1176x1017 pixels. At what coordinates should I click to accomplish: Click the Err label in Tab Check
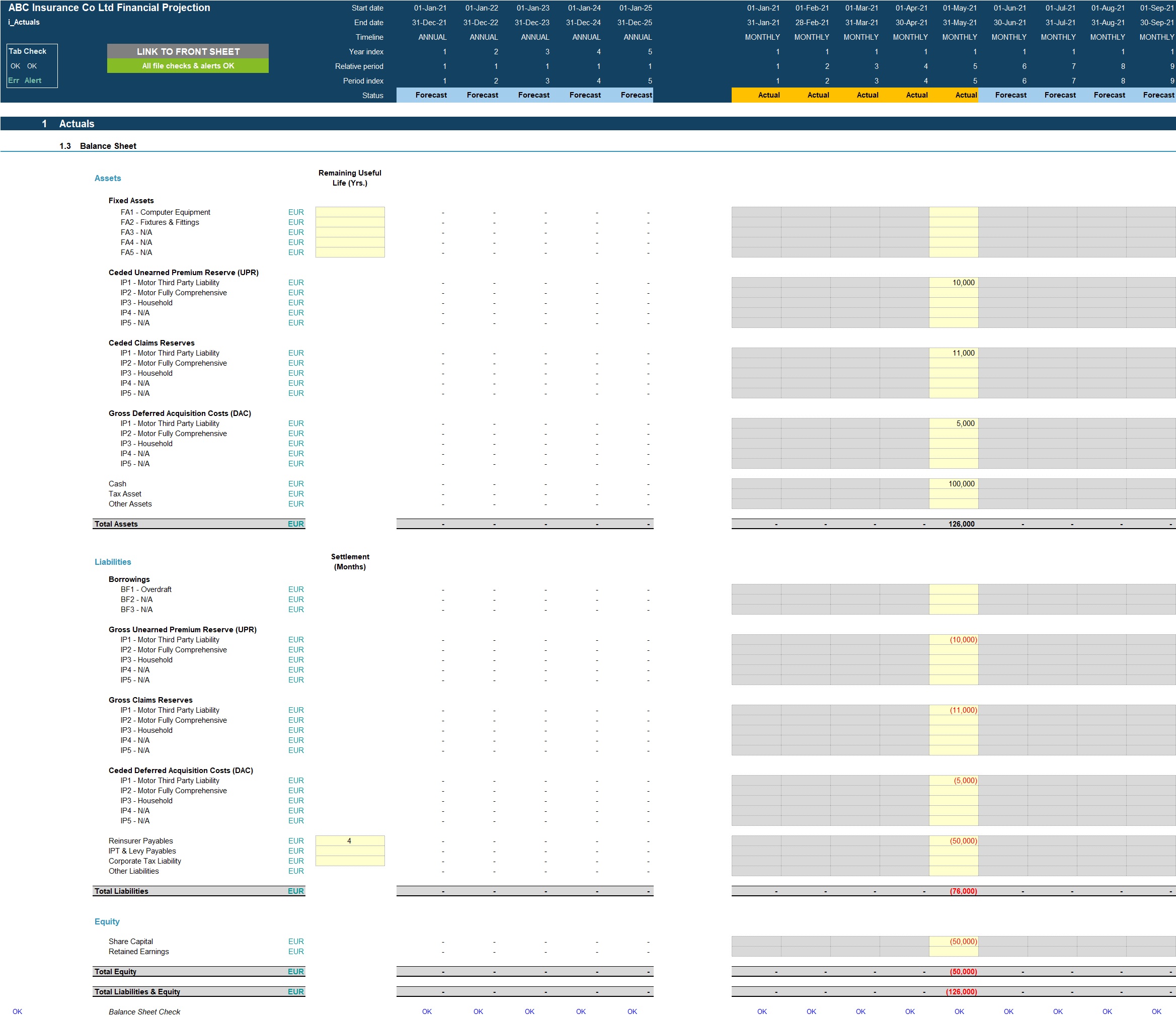click(14, 80)
